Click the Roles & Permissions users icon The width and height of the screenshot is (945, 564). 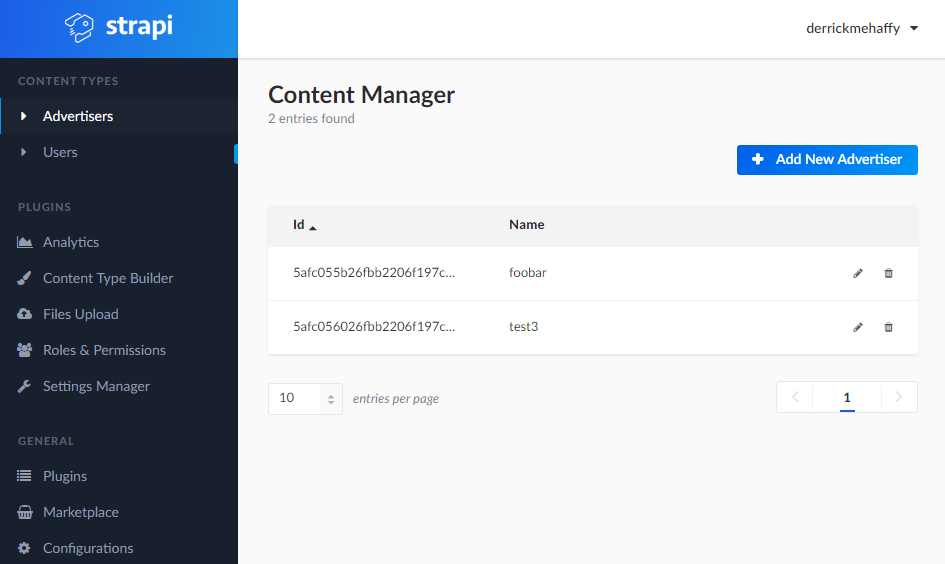(25, 350)
